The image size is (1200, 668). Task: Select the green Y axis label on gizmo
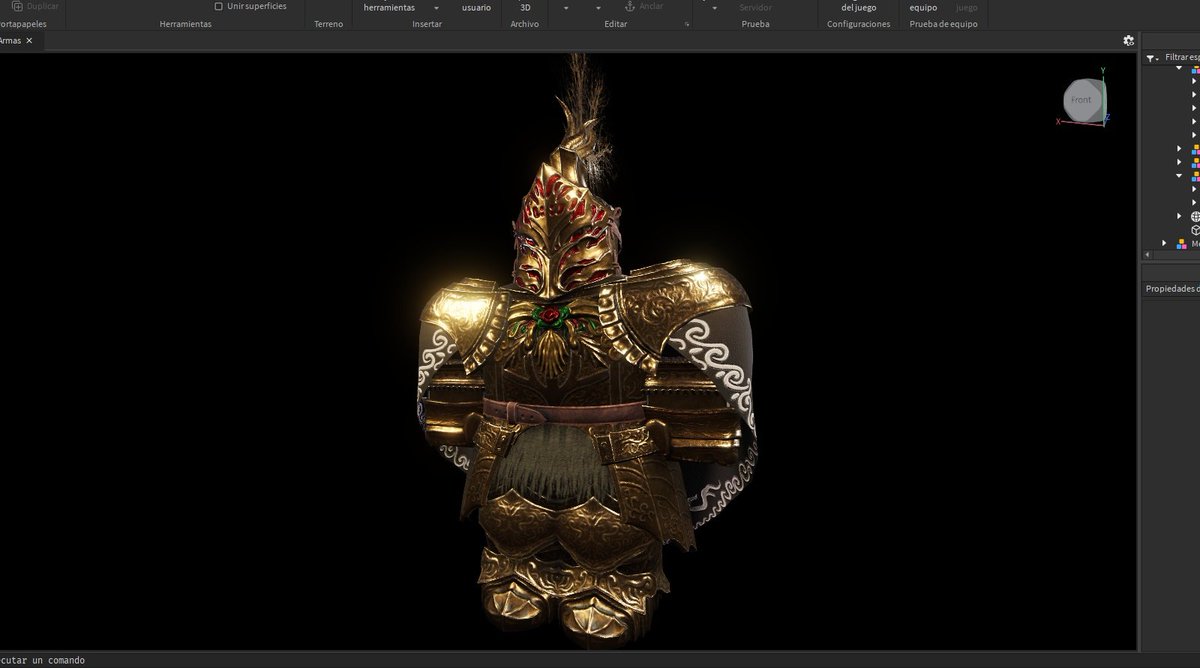[1102, 71]
